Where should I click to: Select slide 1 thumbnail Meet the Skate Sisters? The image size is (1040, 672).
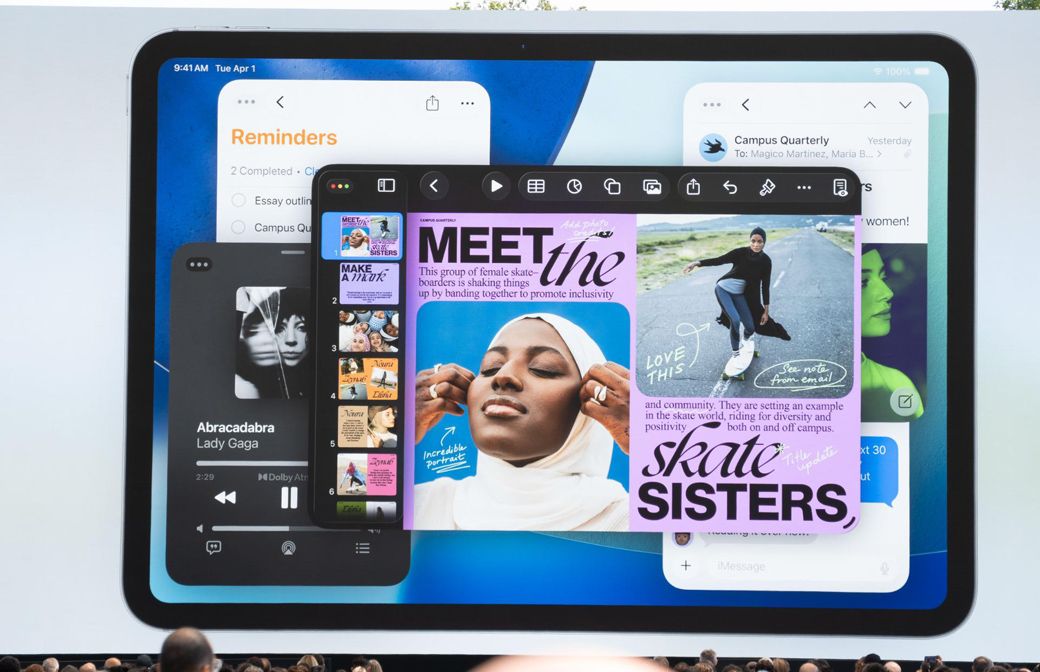tap(369, 235)
